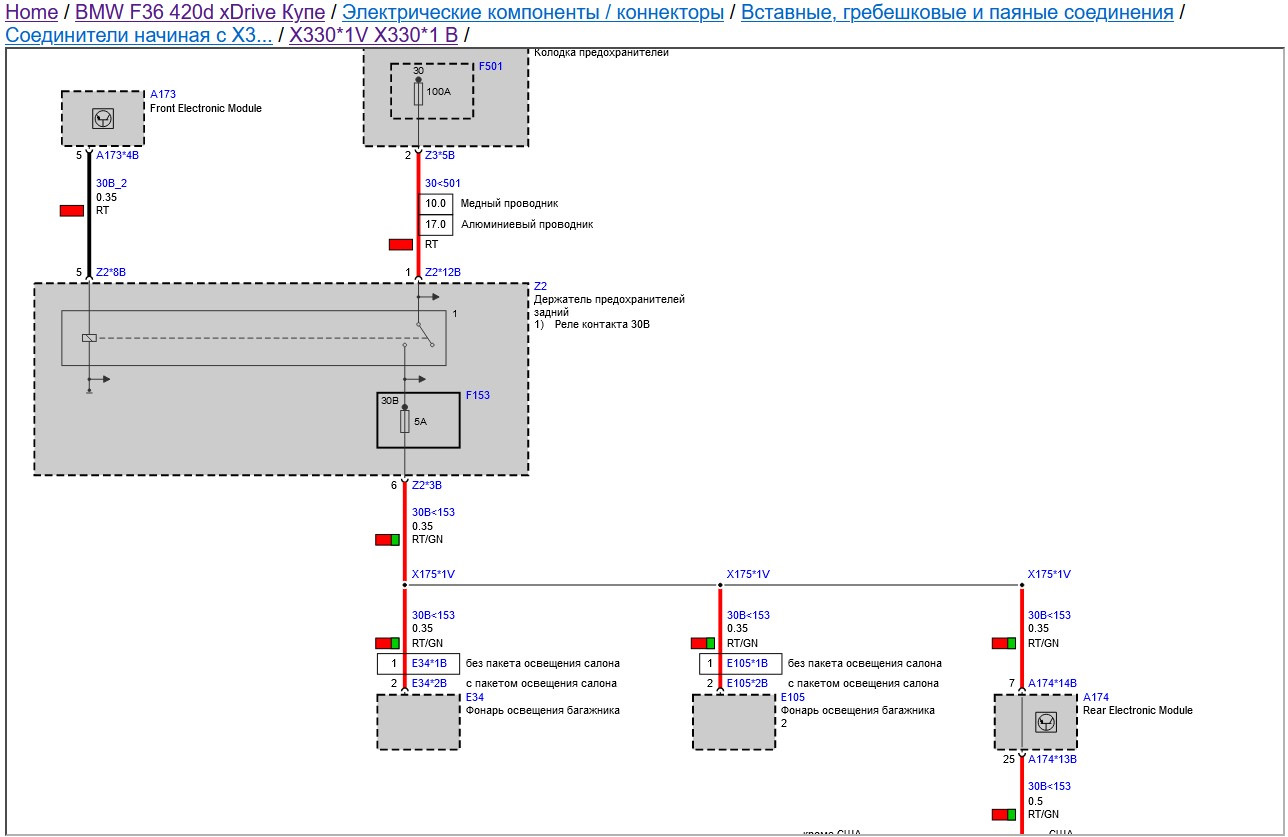Click the gray E105 component box
The height and width of the screenshot is (837, 1288).
734,722
